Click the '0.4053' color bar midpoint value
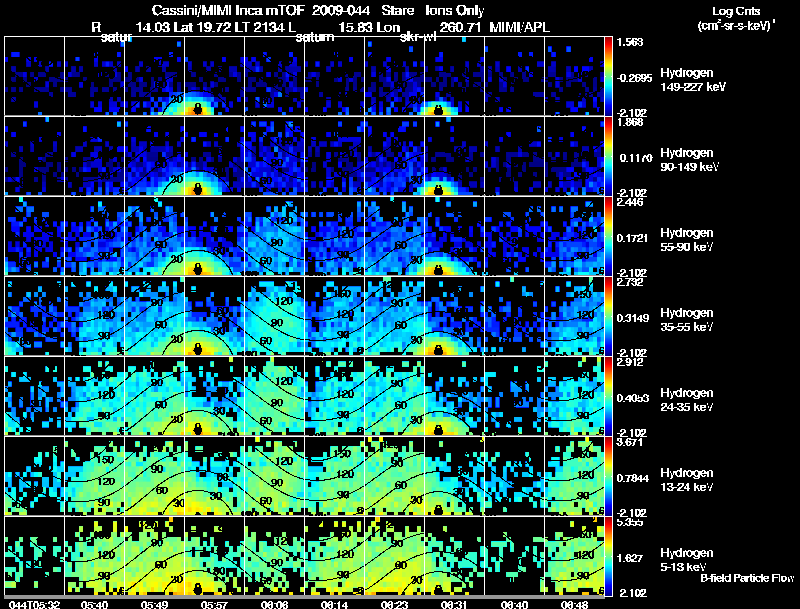 pos(633,398)
